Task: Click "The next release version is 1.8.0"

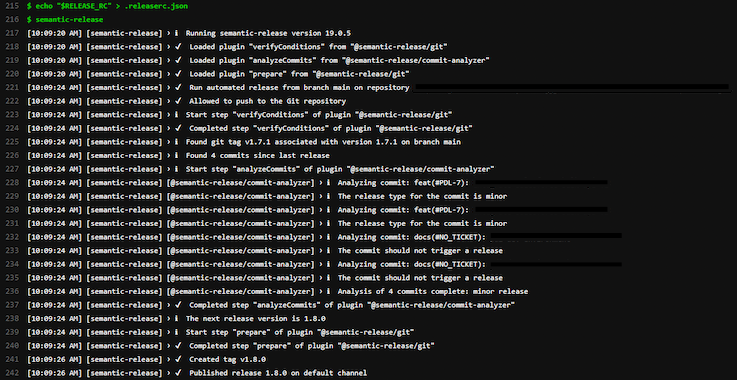Action: [256, 318]
